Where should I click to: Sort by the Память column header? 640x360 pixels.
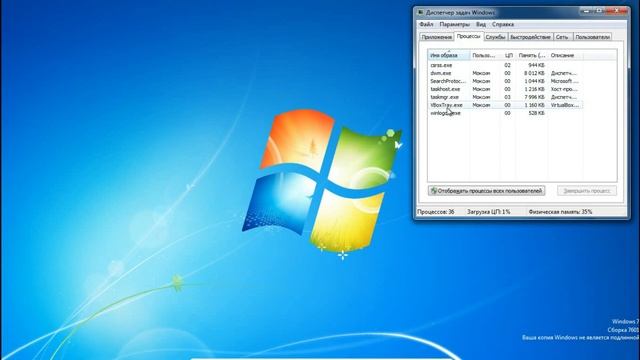[x=532, y=55]
